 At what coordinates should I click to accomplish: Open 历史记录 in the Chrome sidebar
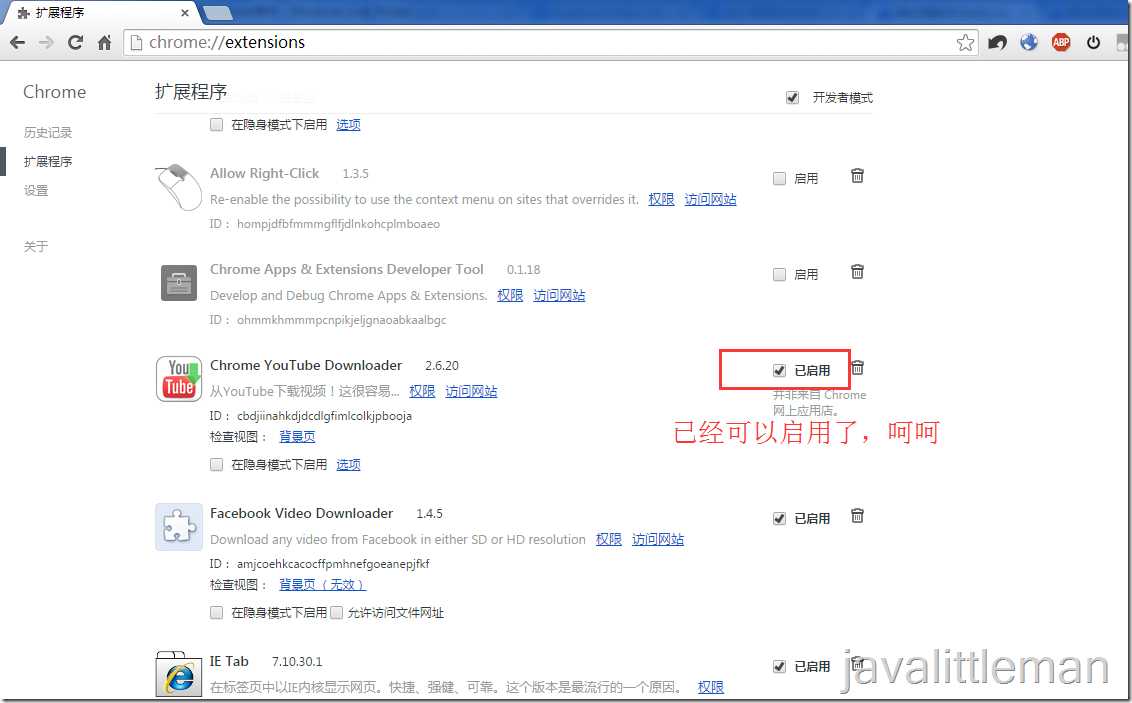pos(48,132)
